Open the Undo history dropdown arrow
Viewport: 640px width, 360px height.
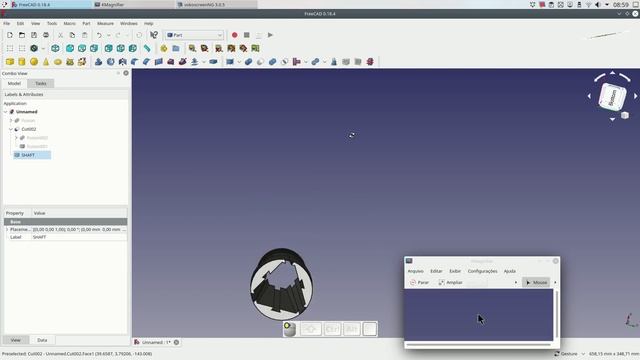(x=109, y=35)
